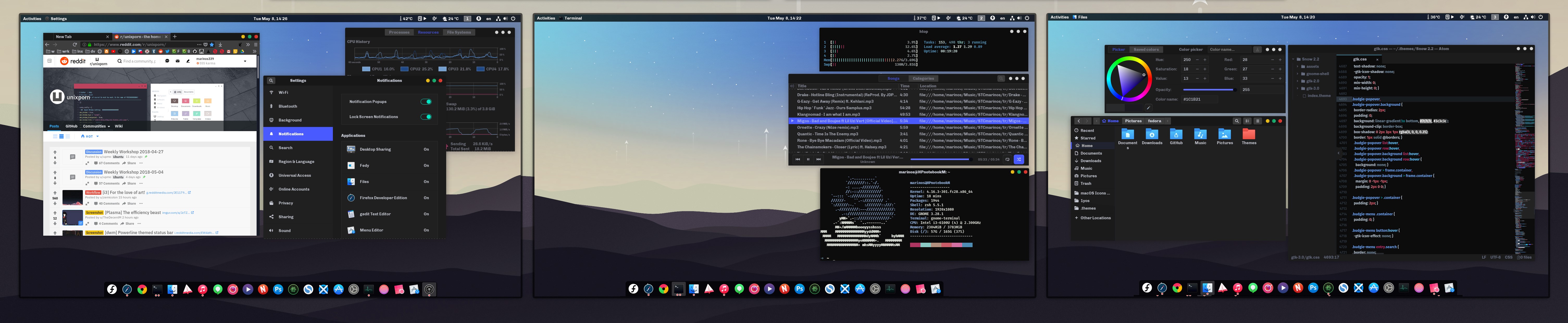
Task: Click the reddit create post pencil icon
Action: tap(188, 61)
